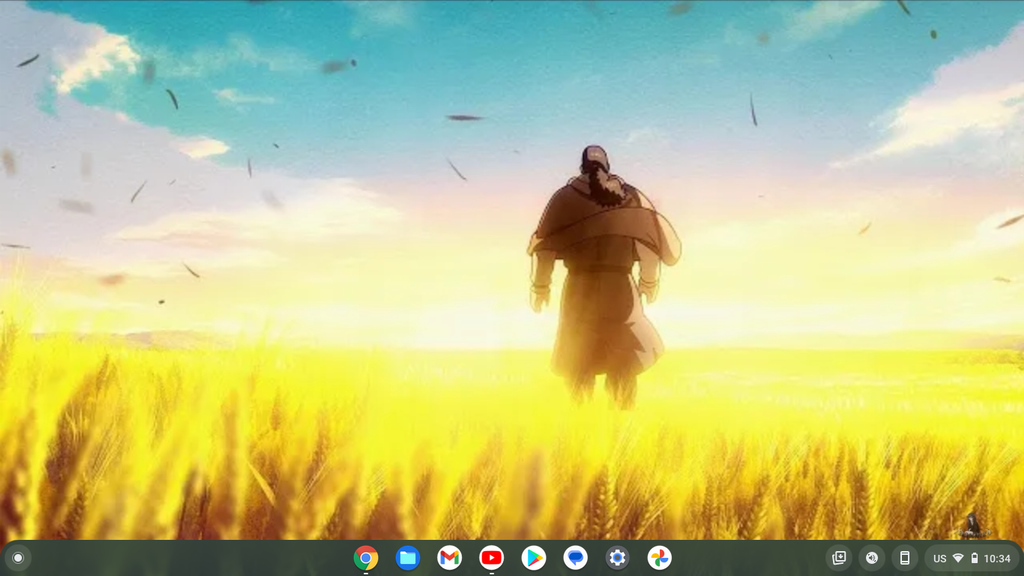Launch the YouTube app
The height and width of the screenshot is (576, 1024).
point(491,558)
